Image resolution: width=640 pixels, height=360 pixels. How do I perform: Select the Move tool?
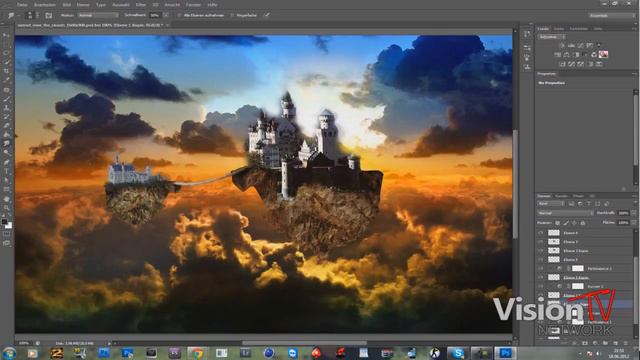click(x=7, y=36)
